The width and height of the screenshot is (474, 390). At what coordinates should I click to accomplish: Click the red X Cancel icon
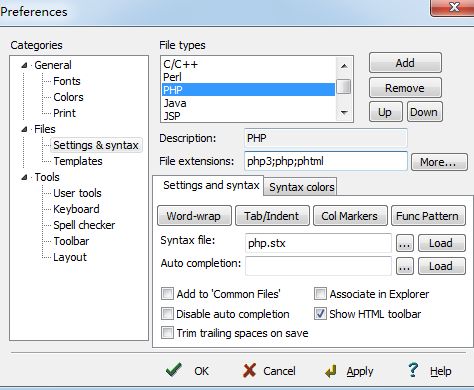point(249,371)
